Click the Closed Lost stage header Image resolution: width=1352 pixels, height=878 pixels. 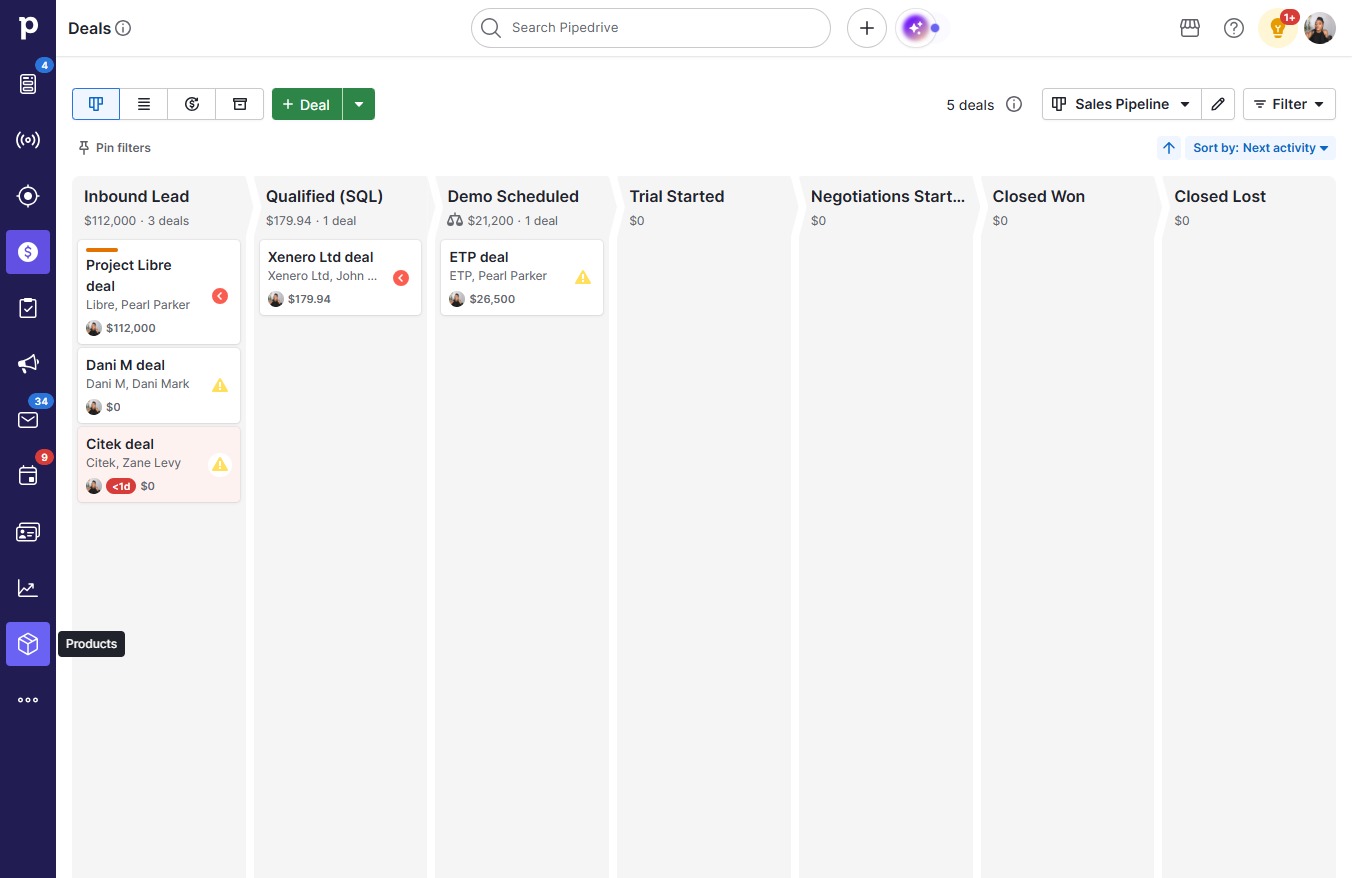tap(1220, 197)
